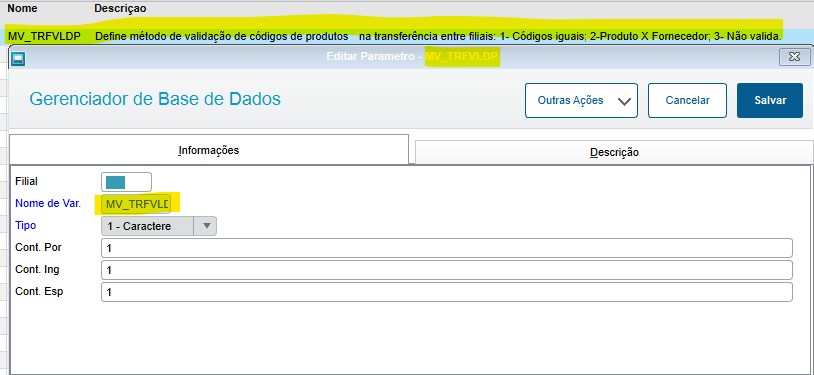The width and height of the screenshot is (814, 375).
Task: Click the Cont. Por input field
Action: 446,248
